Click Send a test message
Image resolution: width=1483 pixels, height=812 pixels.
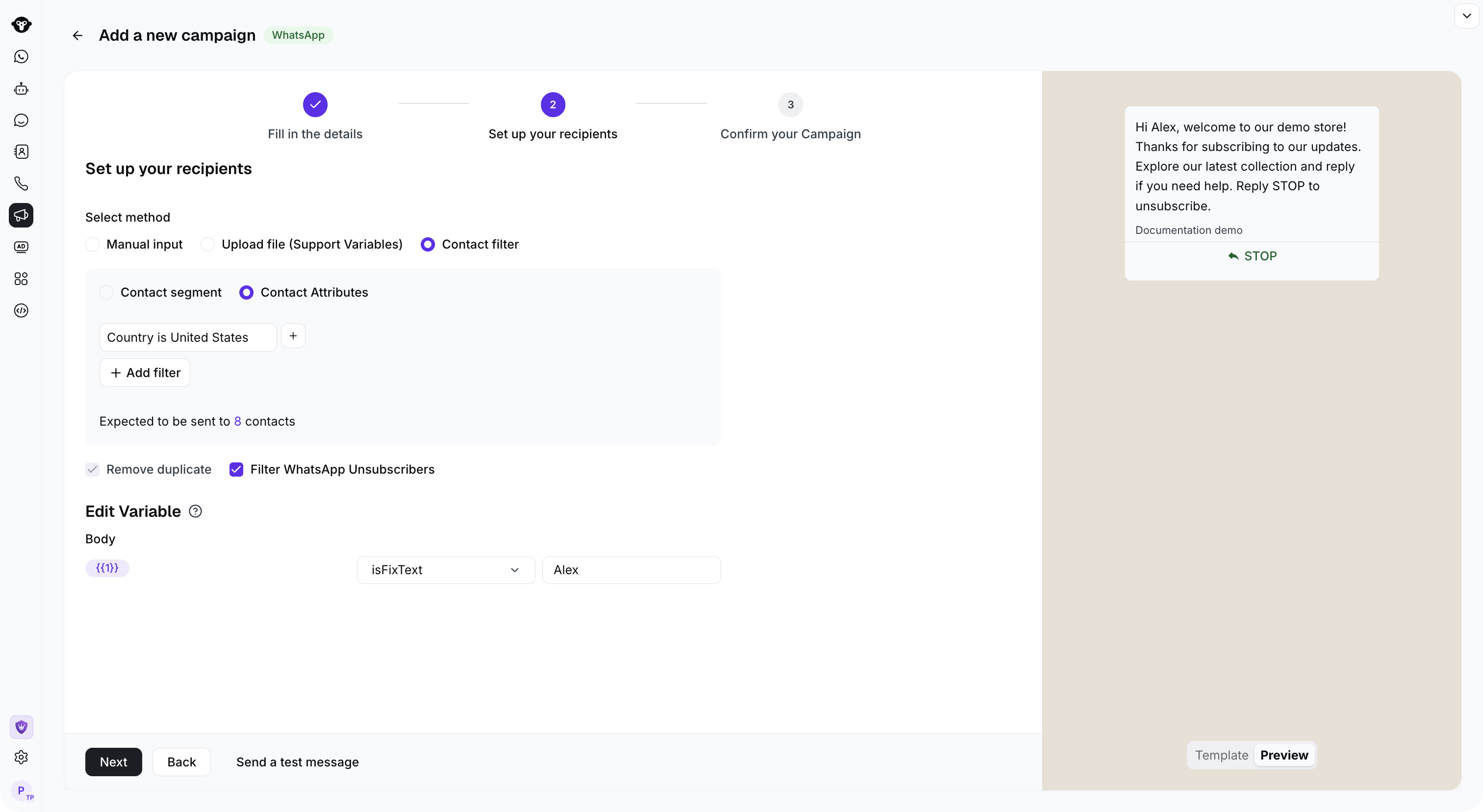coord(298,762)
